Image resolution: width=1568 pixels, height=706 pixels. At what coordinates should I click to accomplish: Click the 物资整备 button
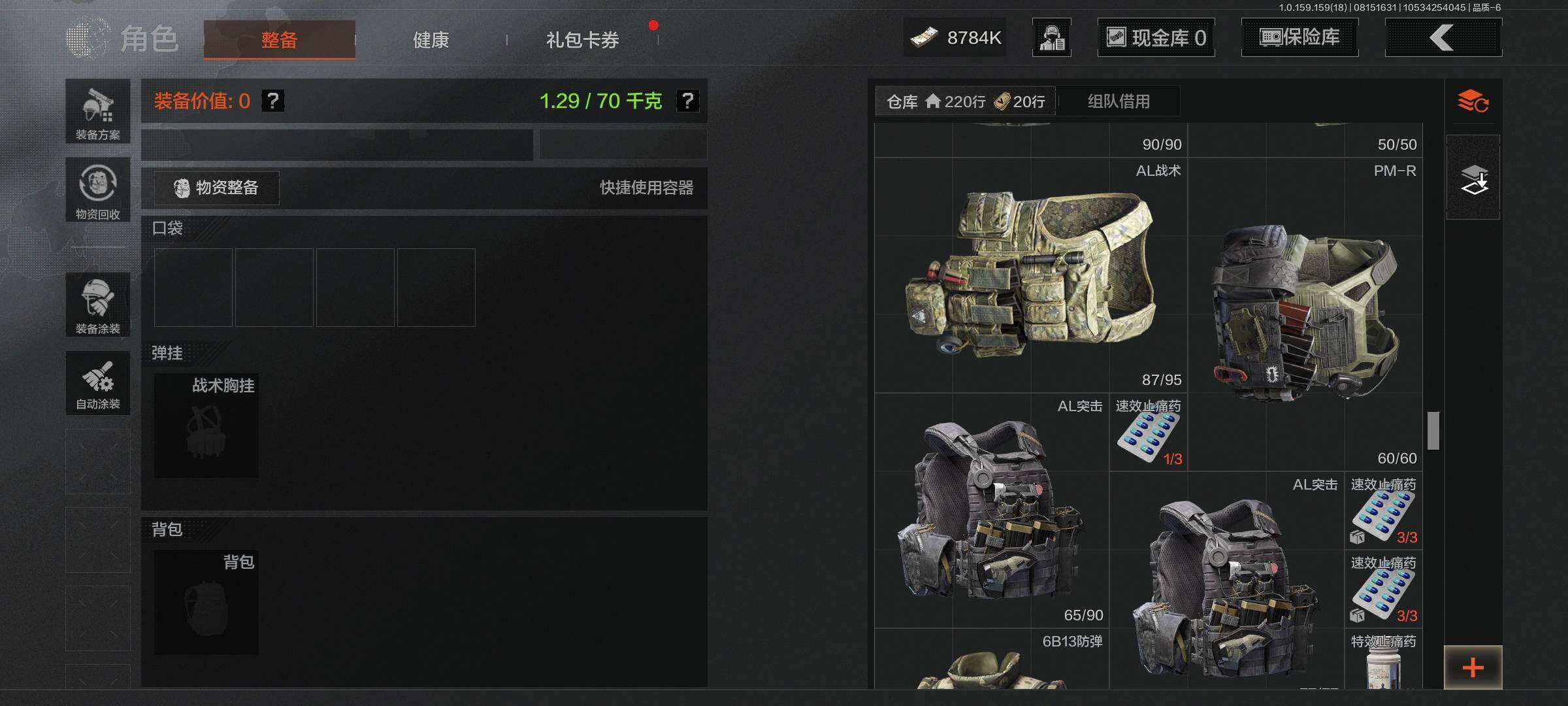tap(217, 188)
